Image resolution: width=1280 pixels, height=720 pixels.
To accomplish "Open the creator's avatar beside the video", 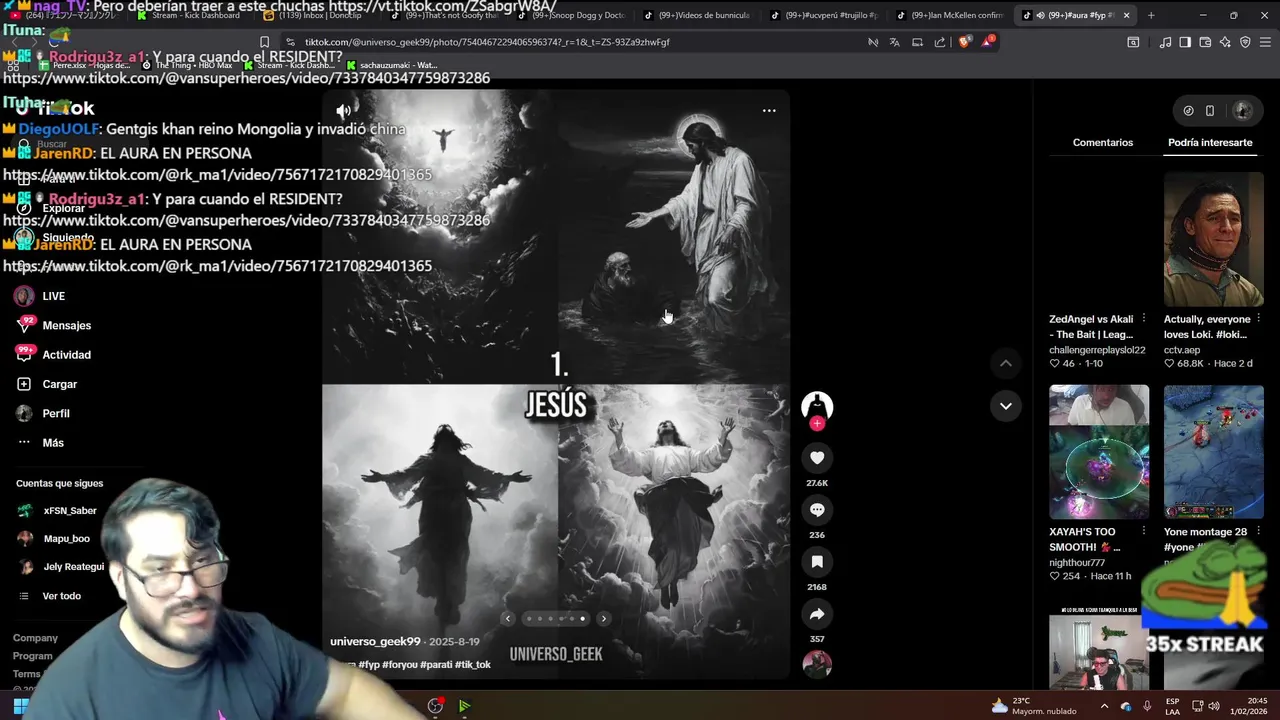I will pyautogui.click(x=817, y=405).
